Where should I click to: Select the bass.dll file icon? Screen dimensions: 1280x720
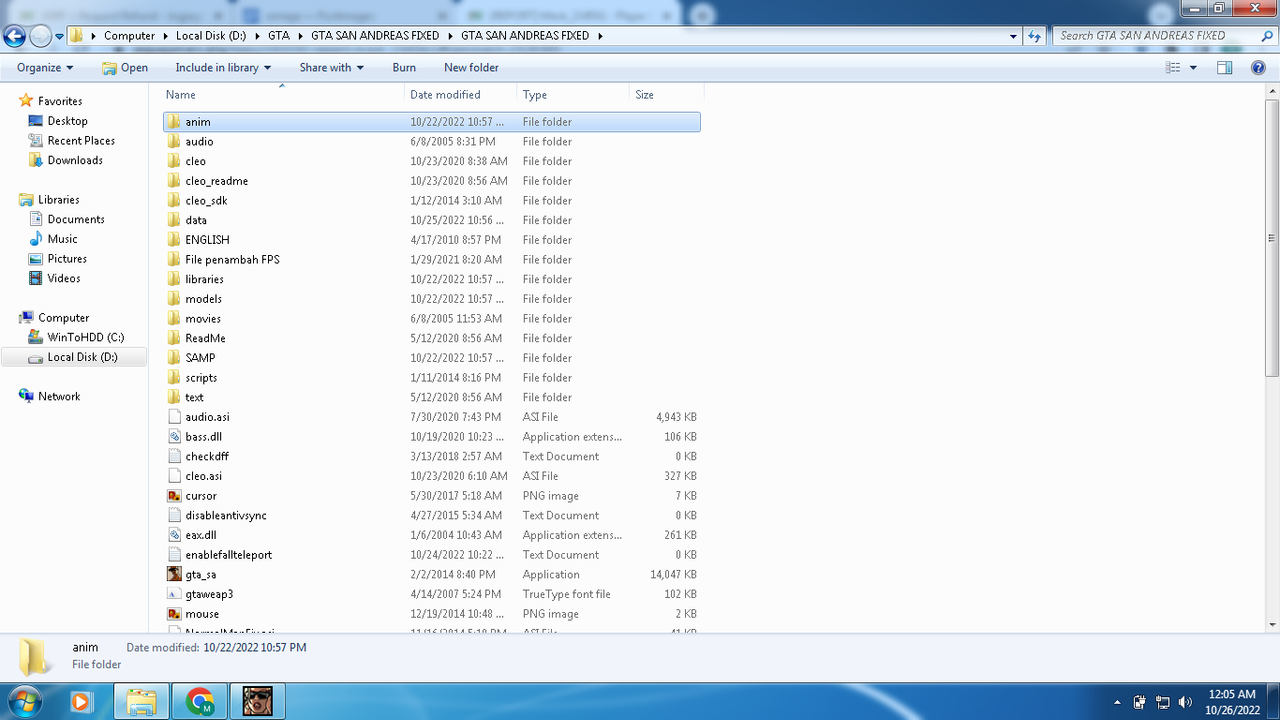[174, 437]
